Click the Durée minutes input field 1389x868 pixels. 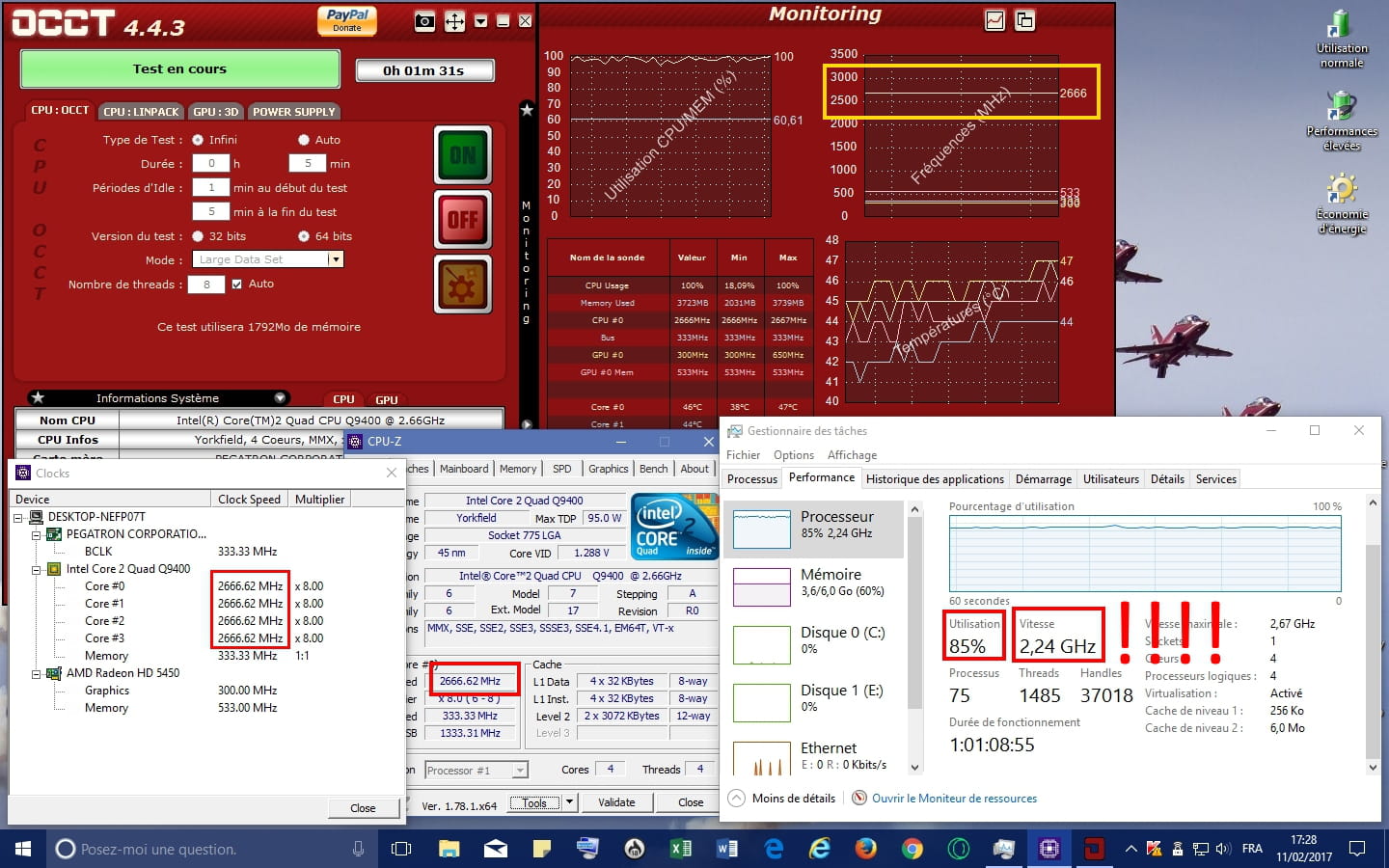click(308, 164)
